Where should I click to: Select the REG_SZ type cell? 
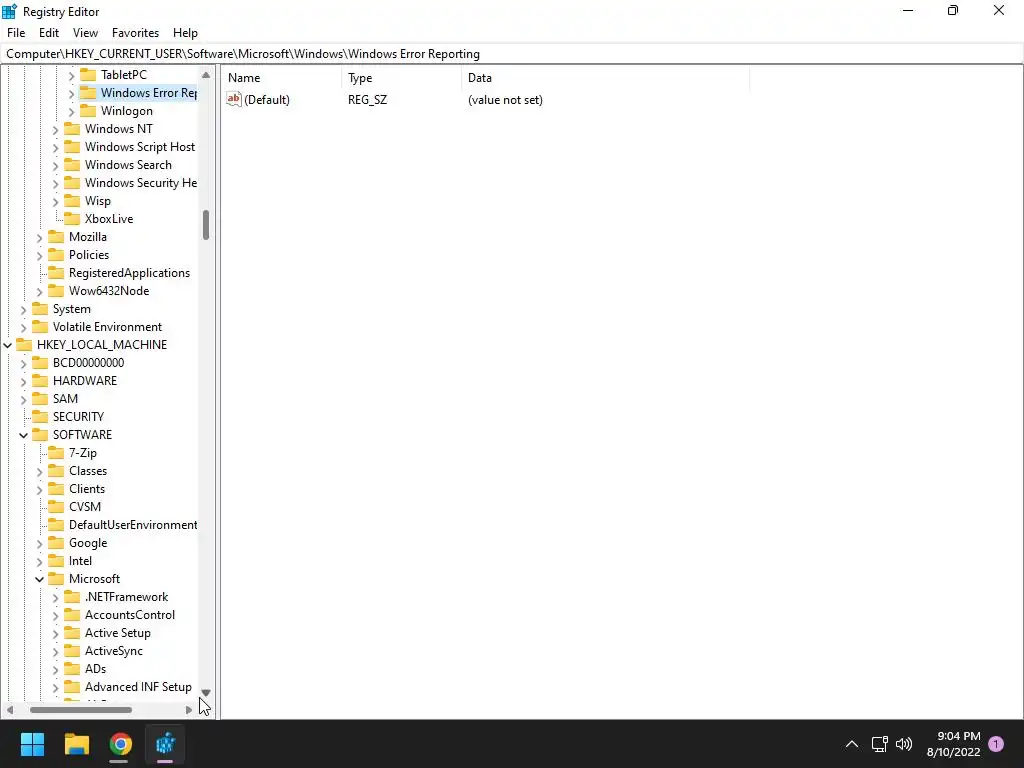tap(367, 100)
